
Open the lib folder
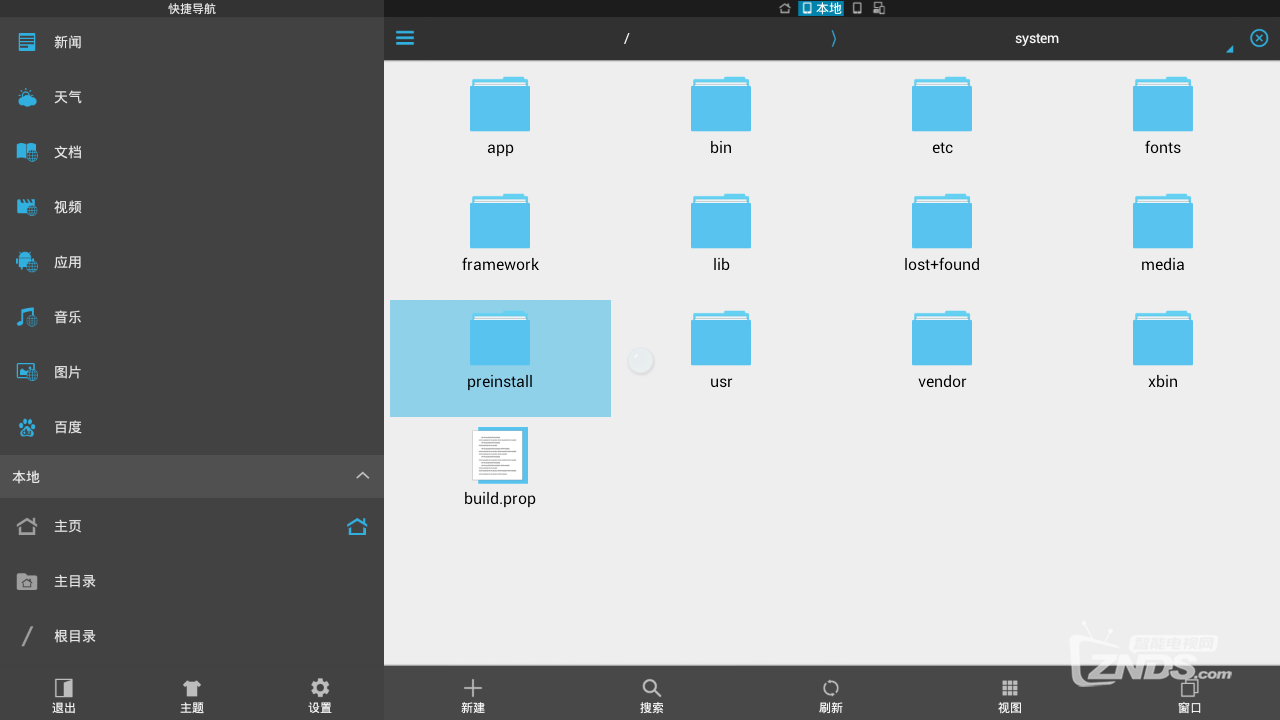(721, 234)
